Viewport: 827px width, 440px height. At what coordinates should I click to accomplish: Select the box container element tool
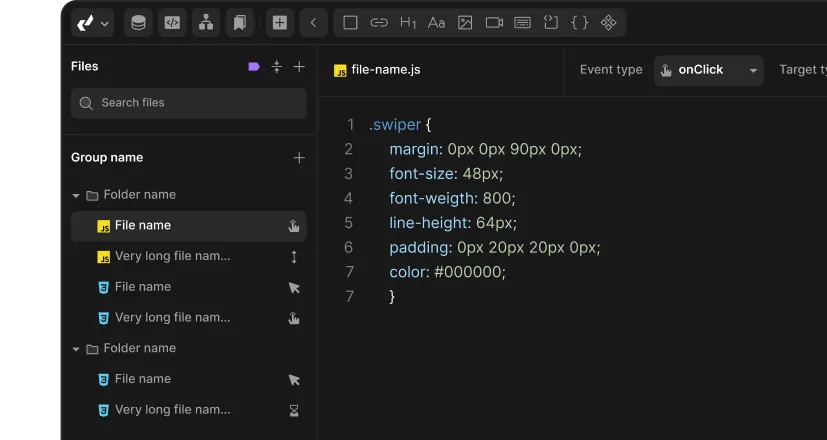tap(350, 23)
